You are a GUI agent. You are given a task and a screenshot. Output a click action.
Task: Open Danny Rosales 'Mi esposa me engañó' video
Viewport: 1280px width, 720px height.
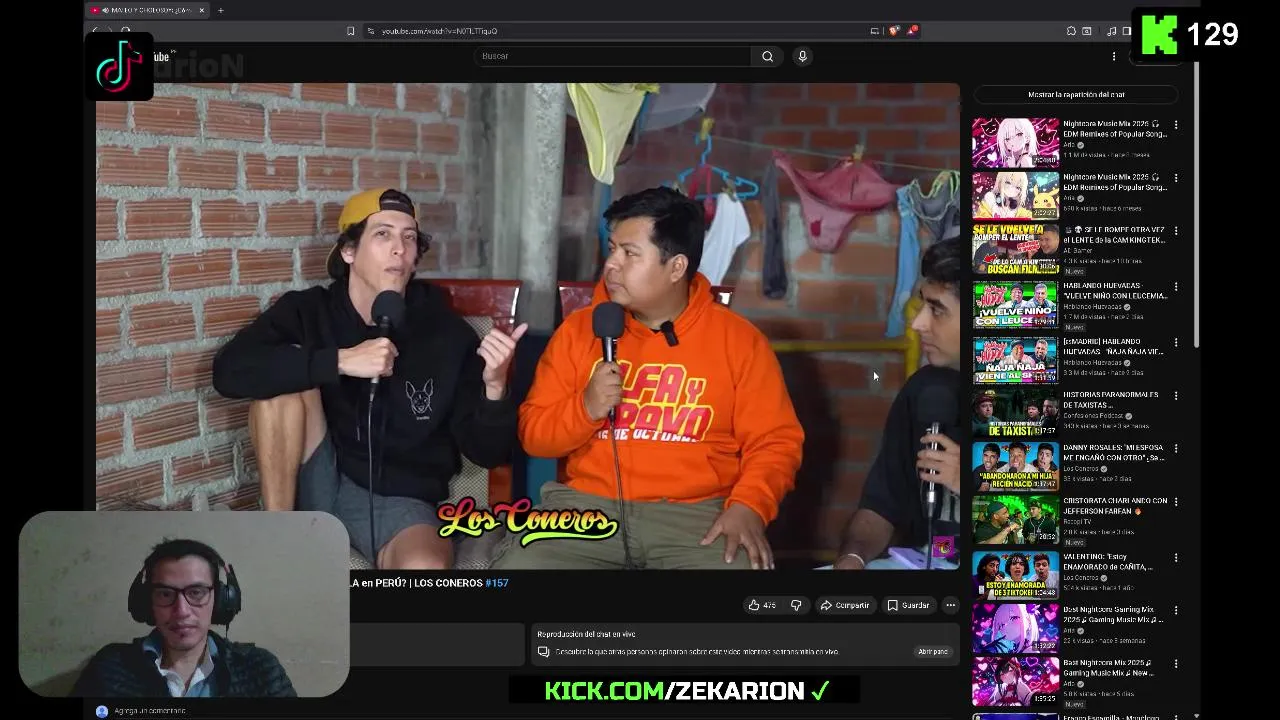[1015, 466]
